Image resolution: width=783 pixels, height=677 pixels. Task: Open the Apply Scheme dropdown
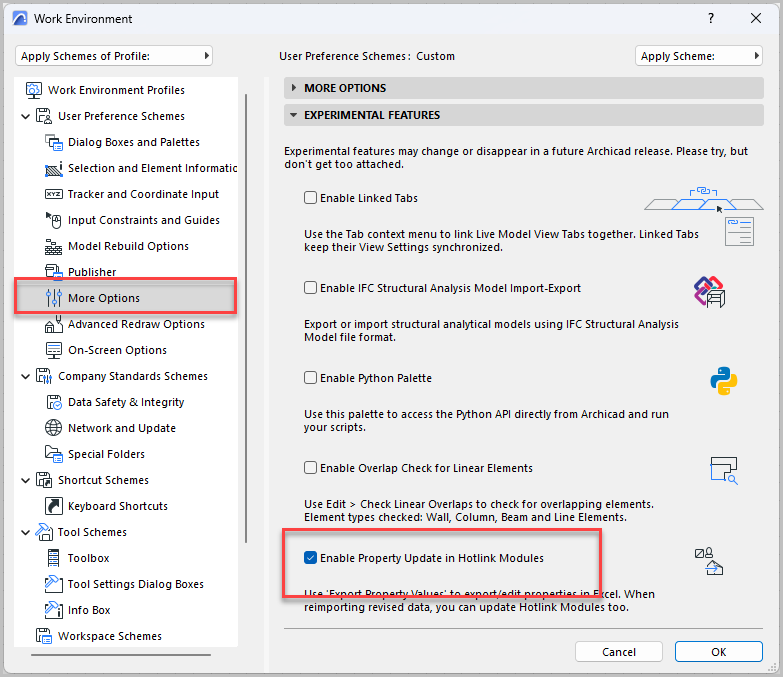pos(698,56)
